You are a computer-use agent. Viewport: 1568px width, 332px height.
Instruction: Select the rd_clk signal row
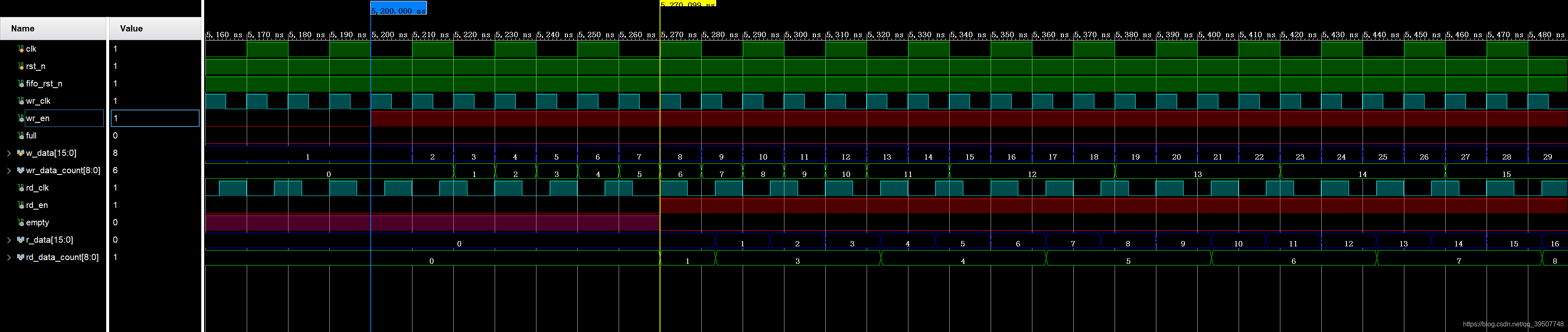pyautogui.click(x=53, y=188)
